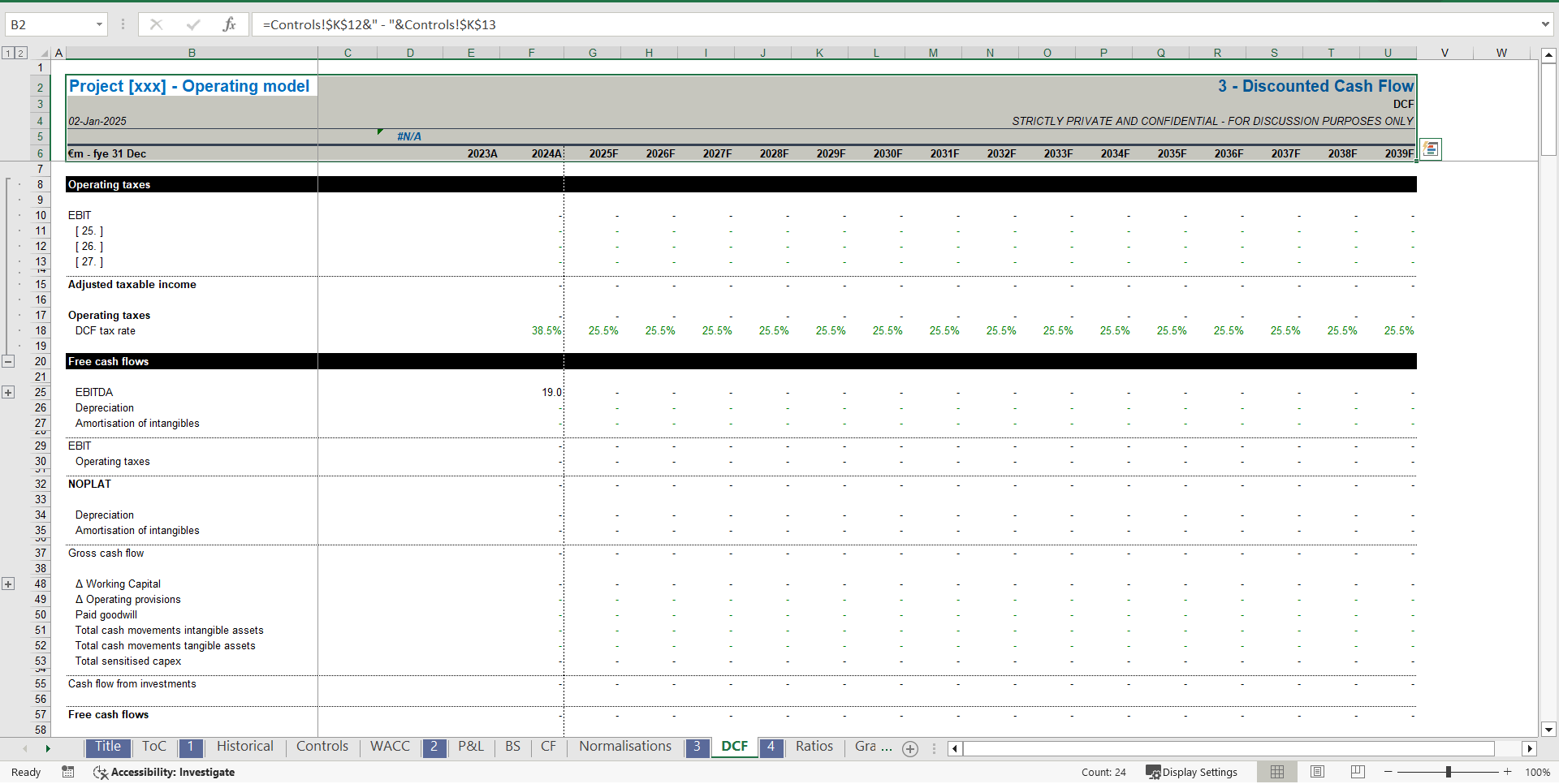Click the Operating taxes section header
Screen dimensions: 1559x784
click(109, 184)
